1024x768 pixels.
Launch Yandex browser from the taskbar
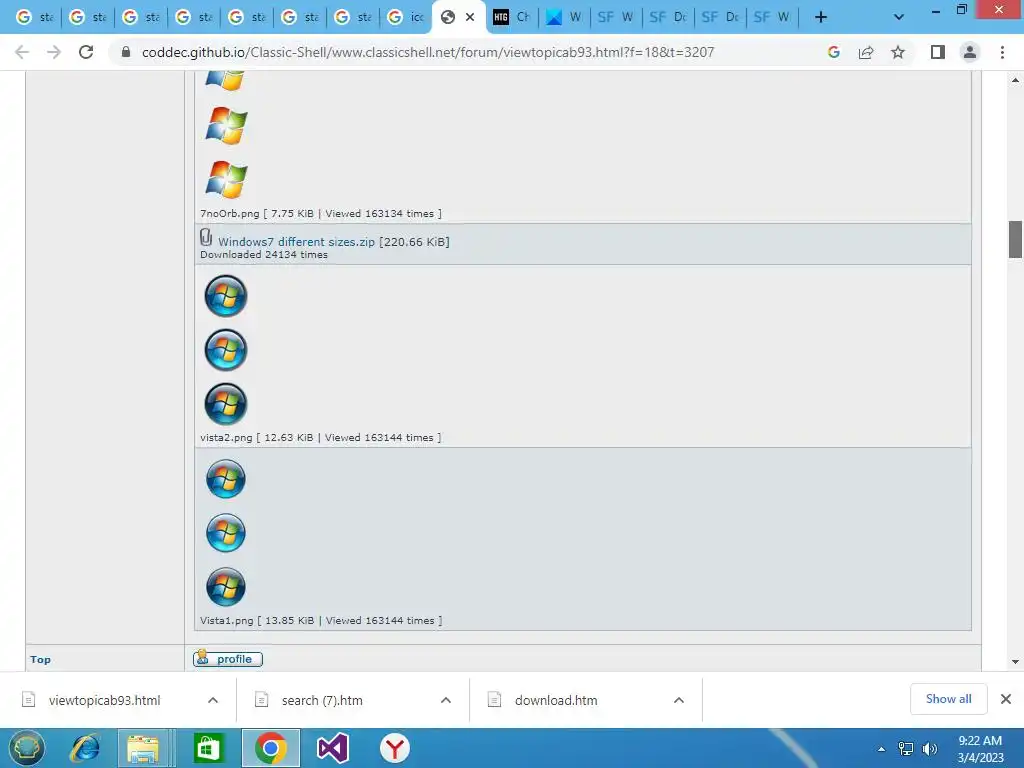point(394,748)
